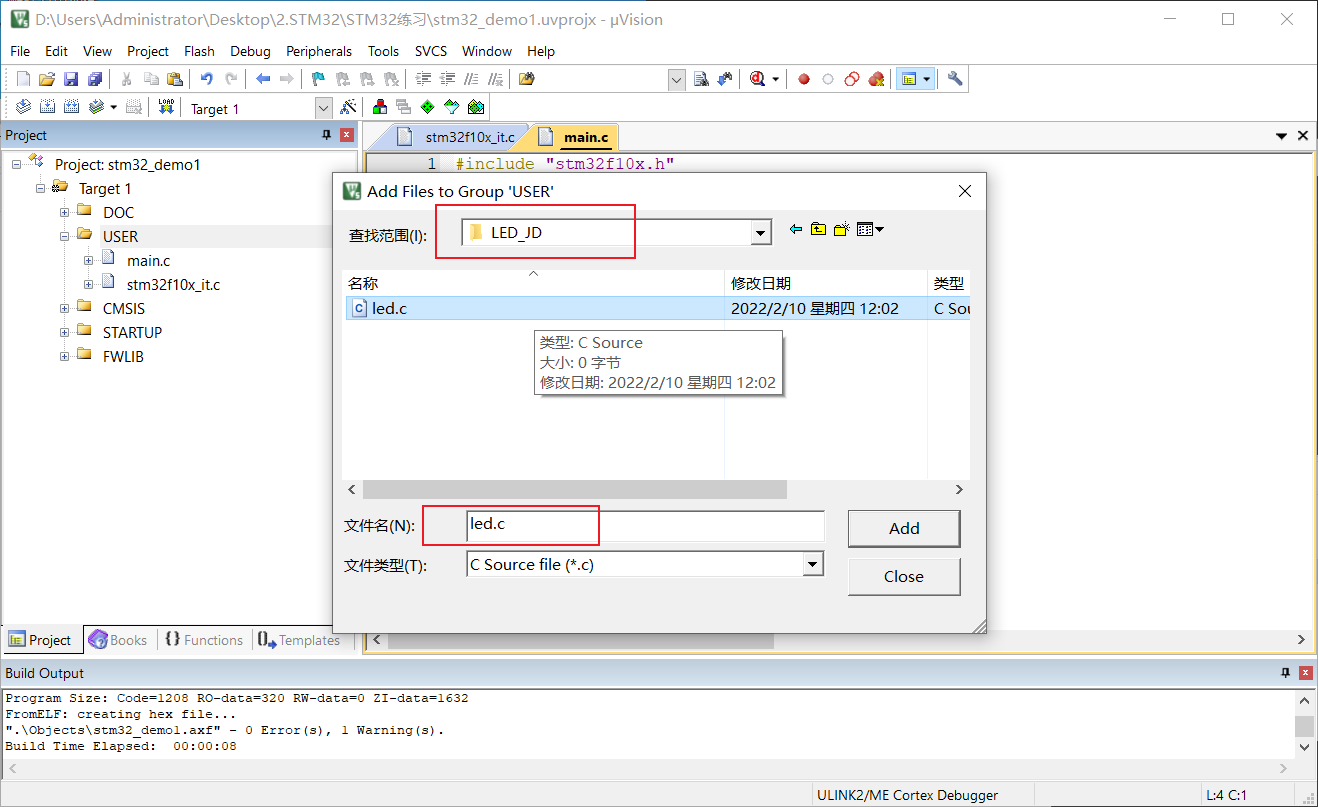Switch to the stm32f10x_it.c editor tab
1318x807 pixels.
458,137
